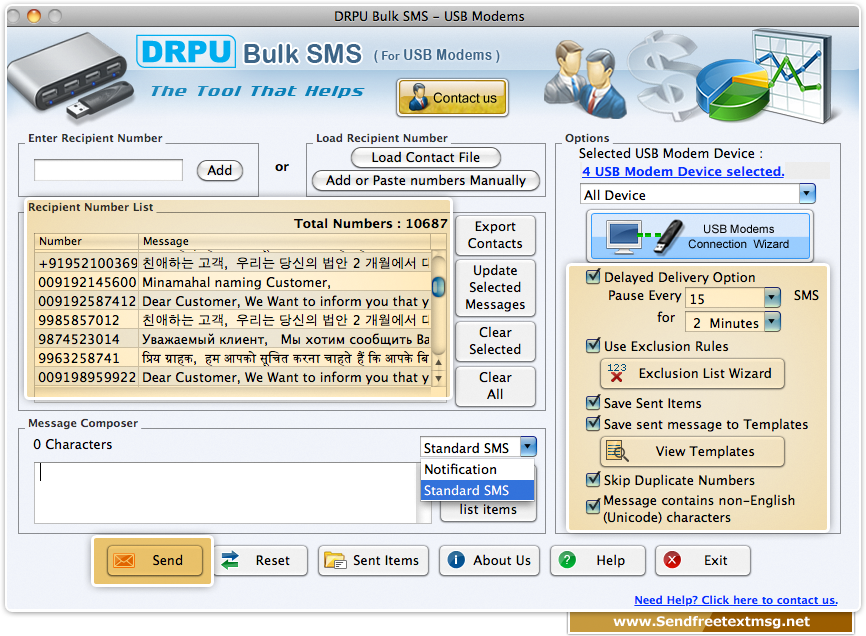
Task: Select the row with number 009198959922
Action: [233, 378]
